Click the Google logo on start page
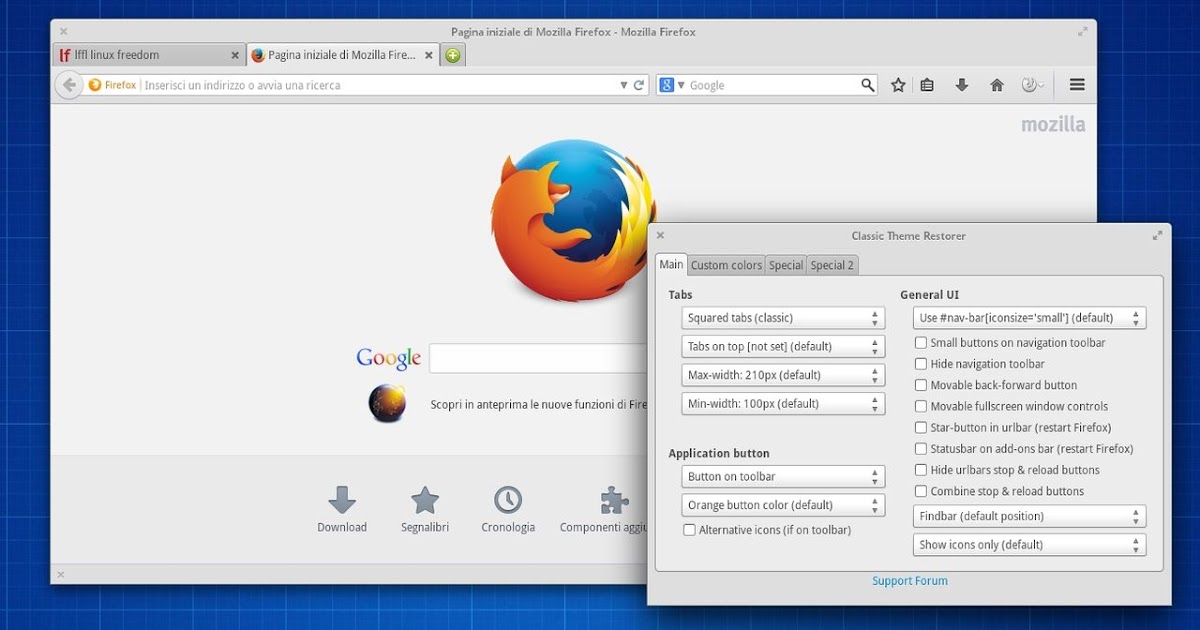 pyautogui.click(x=388, y=358)
